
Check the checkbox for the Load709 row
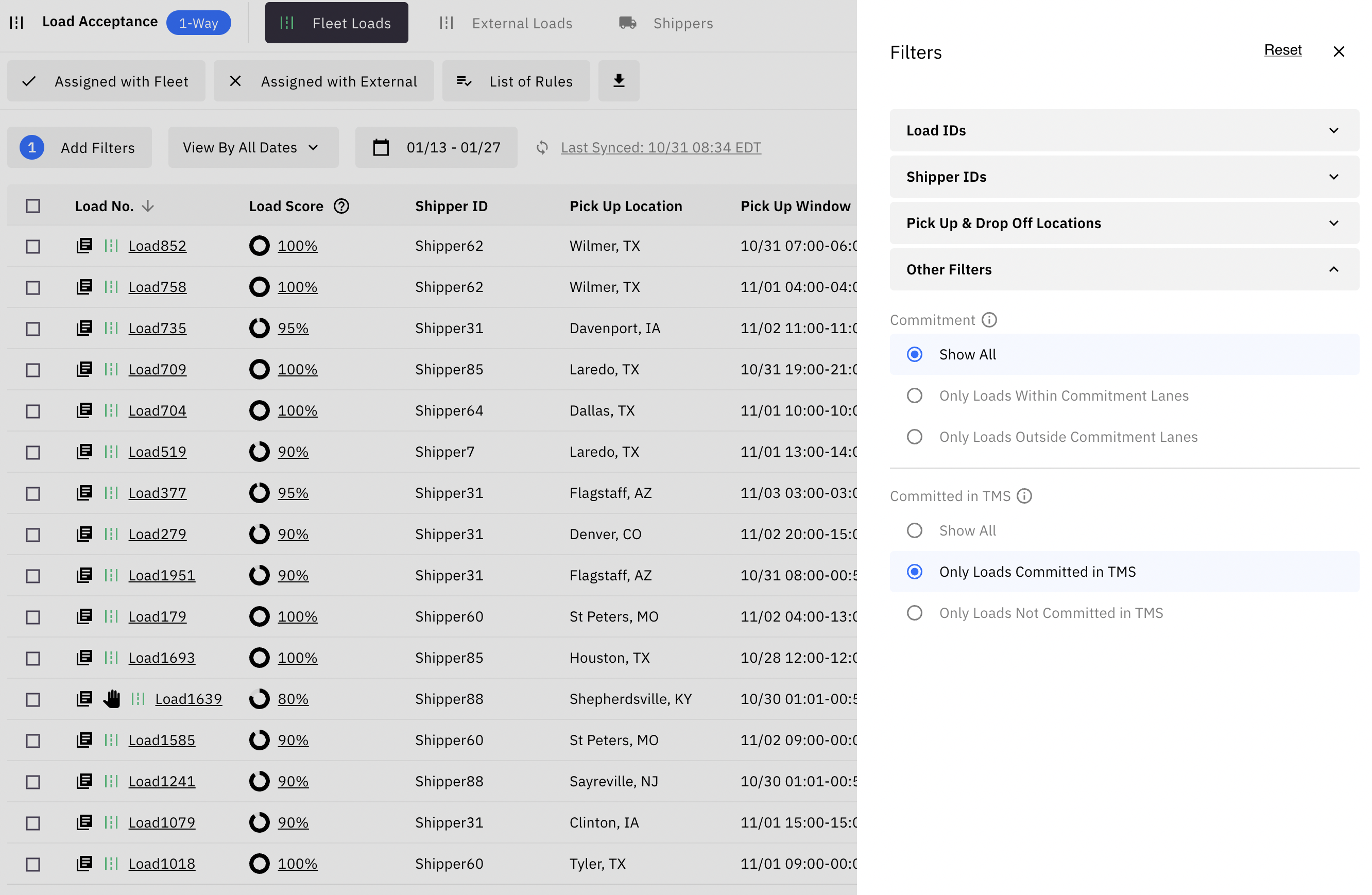point(32,369)
